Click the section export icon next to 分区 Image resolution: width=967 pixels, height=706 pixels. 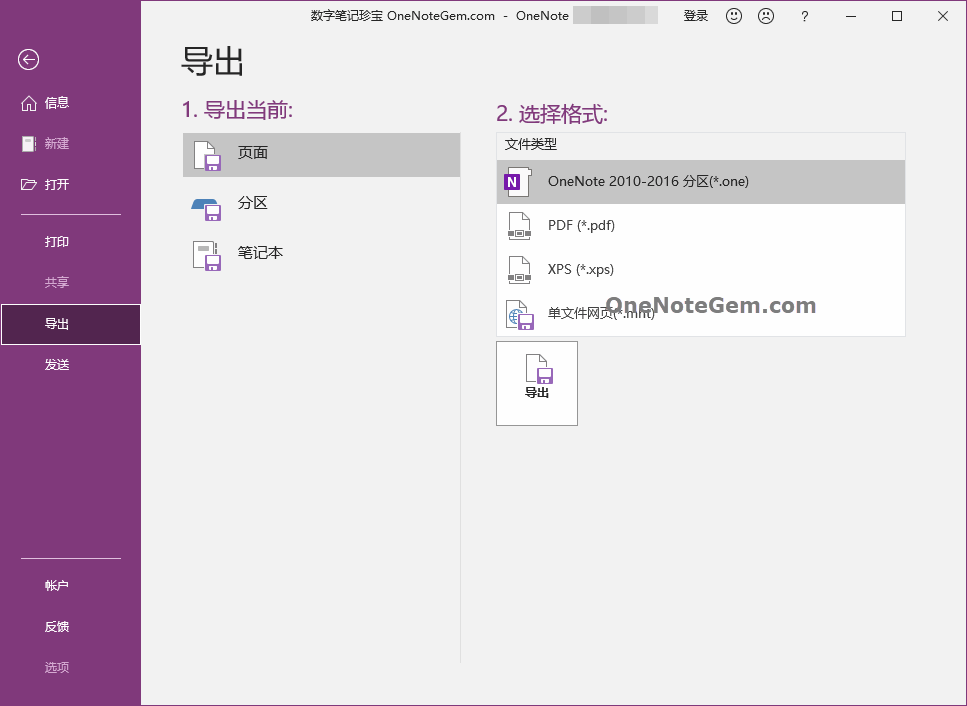[207, 209]
